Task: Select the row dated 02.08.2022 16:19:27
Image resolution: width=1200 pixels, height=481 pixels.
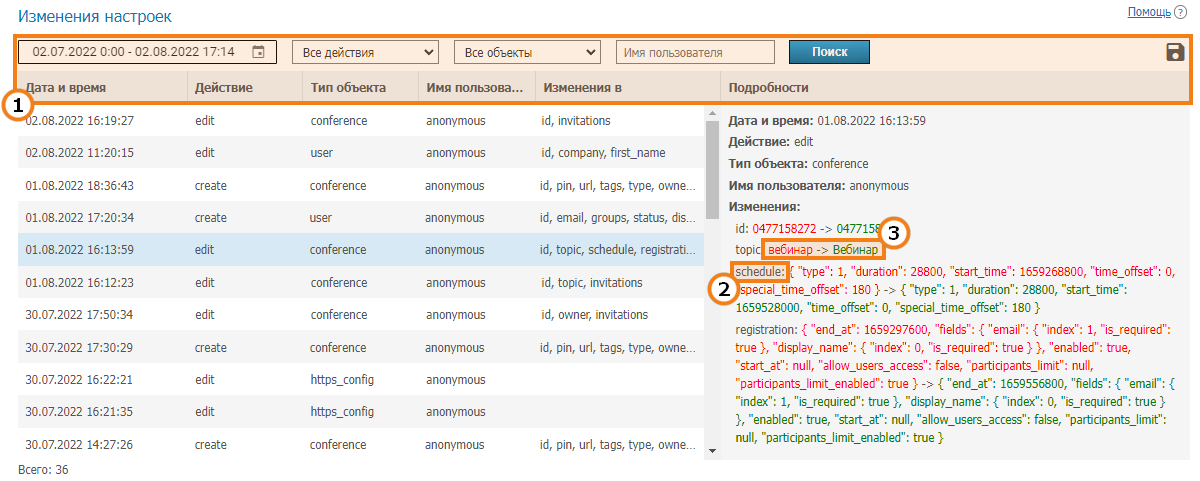Action: click(360, 121)
